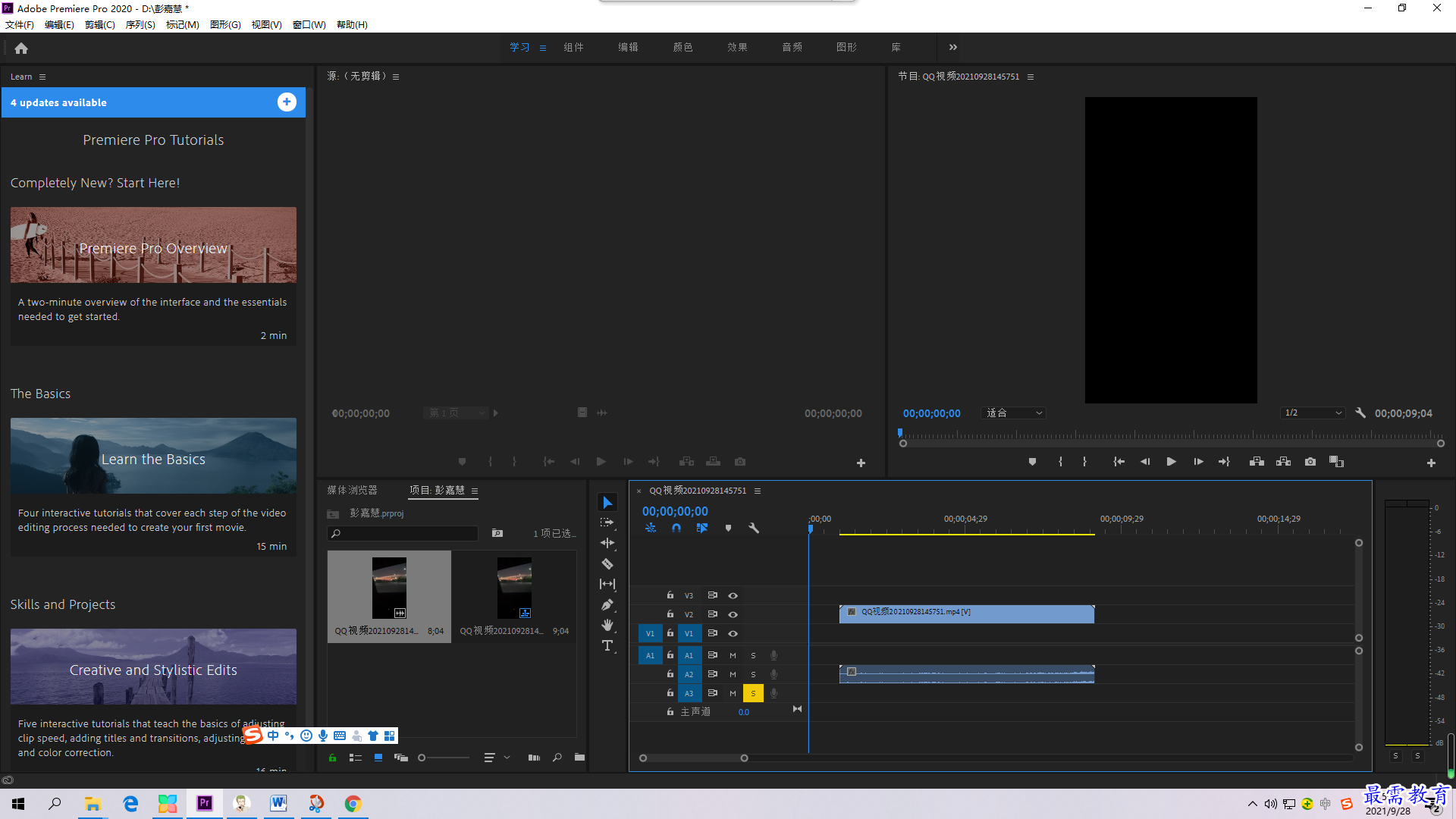Click Export Frame camera in Program monitor
Viewport: 1456px width, 819px height.
pos(1310,462)
